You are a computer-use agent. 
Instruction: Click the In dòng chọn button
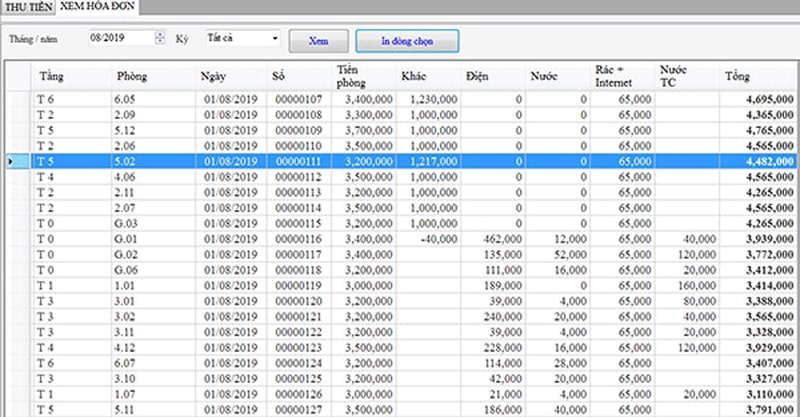pos(407,41)
